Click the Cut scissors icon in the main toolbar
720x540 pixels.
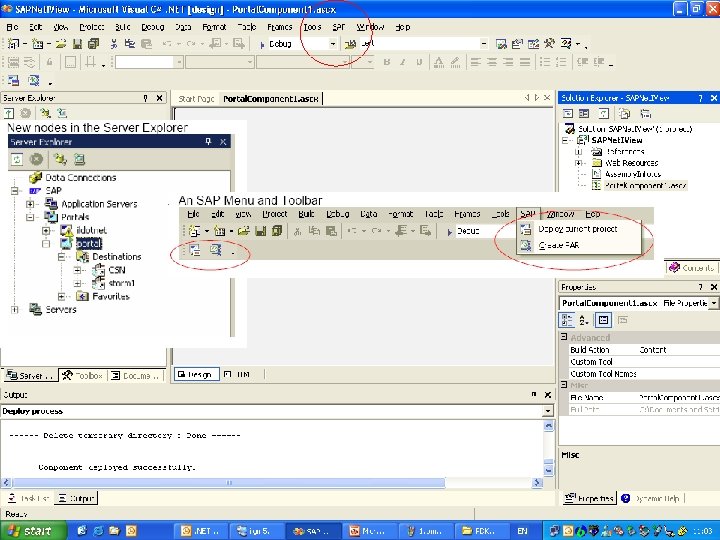click(114, 44)
